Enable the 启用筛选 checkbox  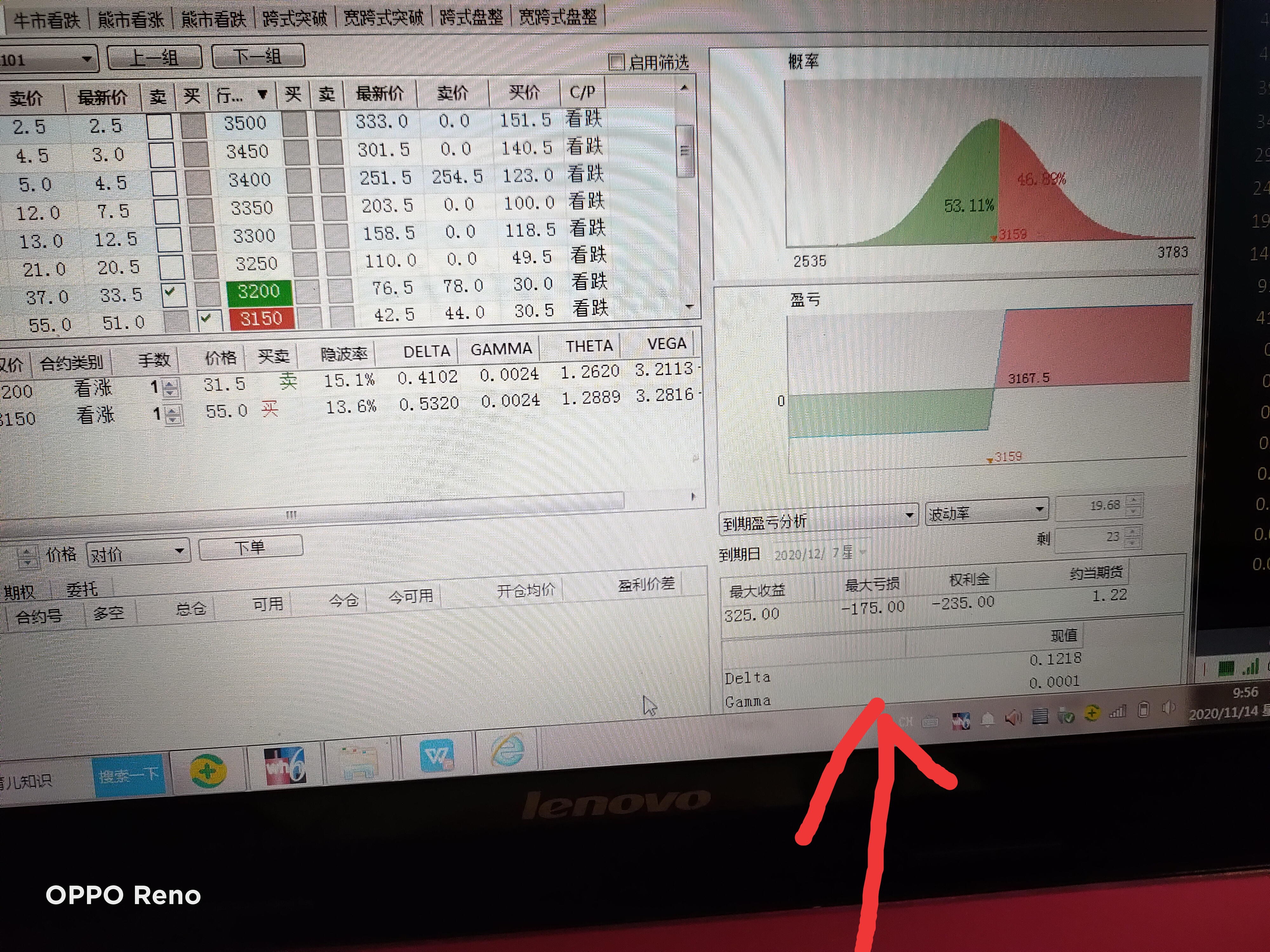coord(616,61)
